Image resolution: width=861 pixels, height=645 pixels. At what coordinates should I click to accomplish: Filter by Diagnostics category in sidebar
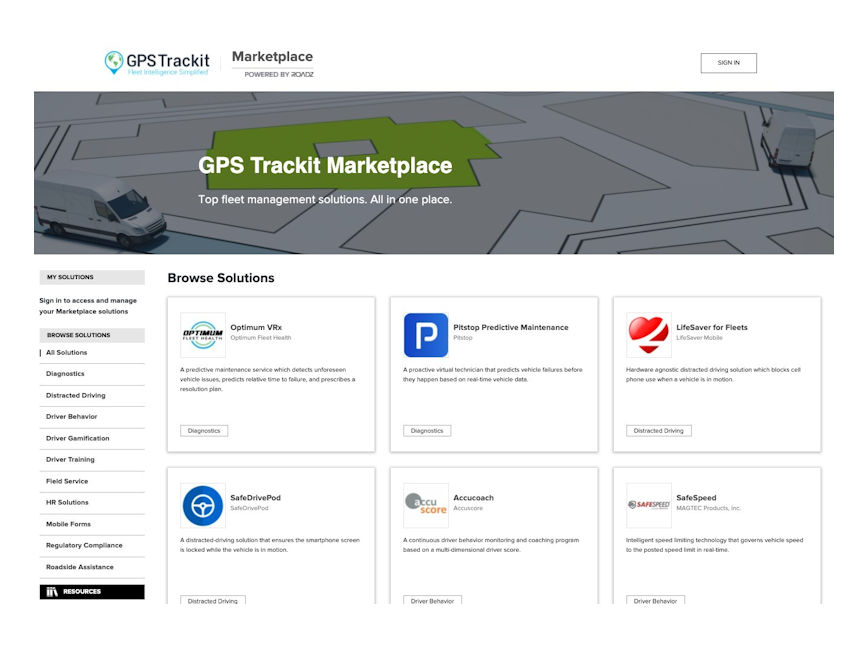[x=65, y=374]
